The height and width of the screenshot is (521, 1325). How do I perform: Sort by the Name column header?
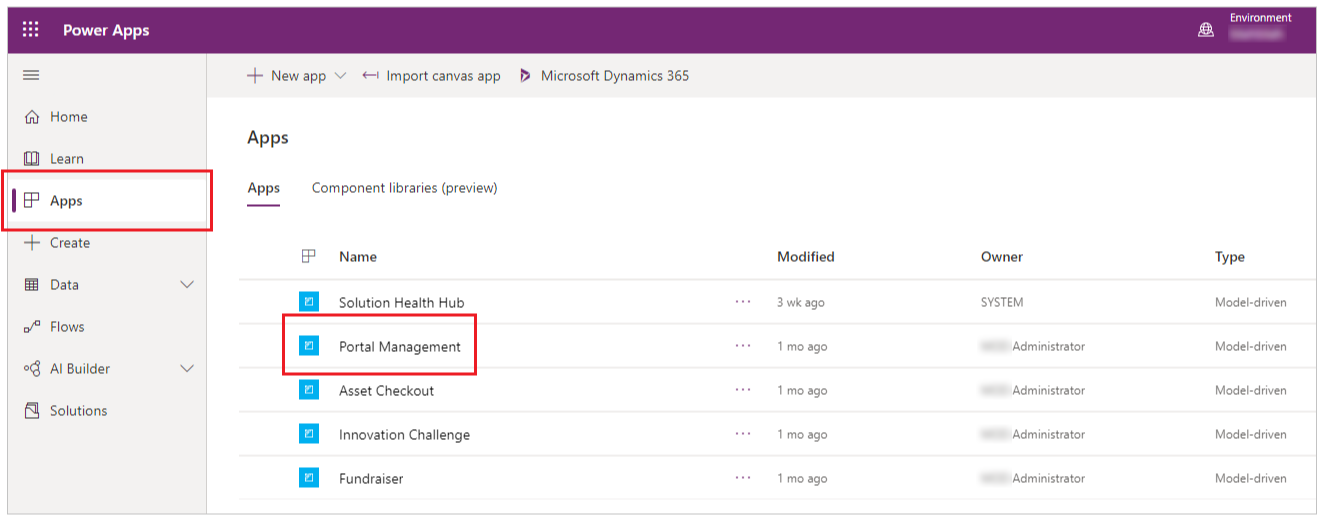point(358,257)
